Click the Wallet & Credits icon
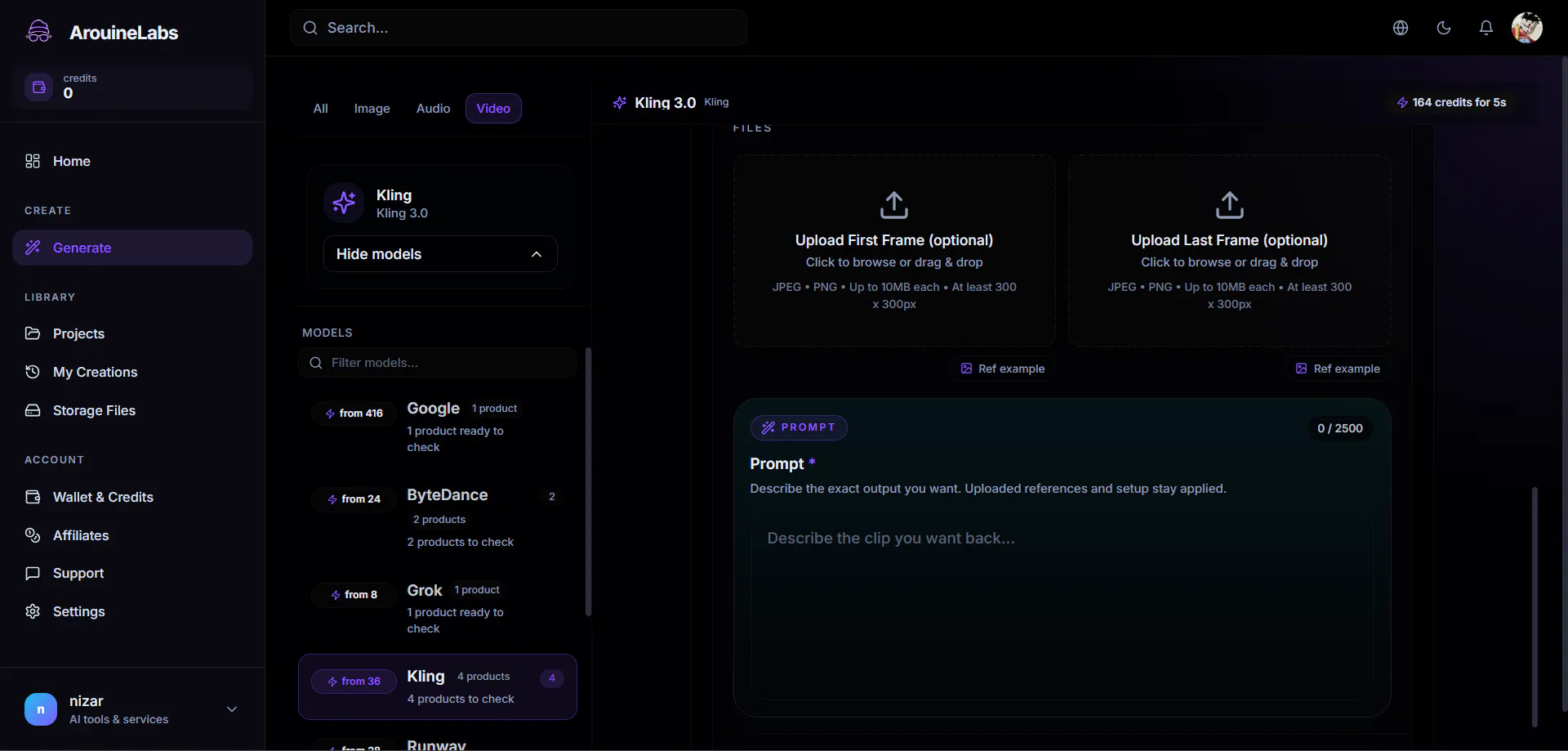 coord(33,497)
